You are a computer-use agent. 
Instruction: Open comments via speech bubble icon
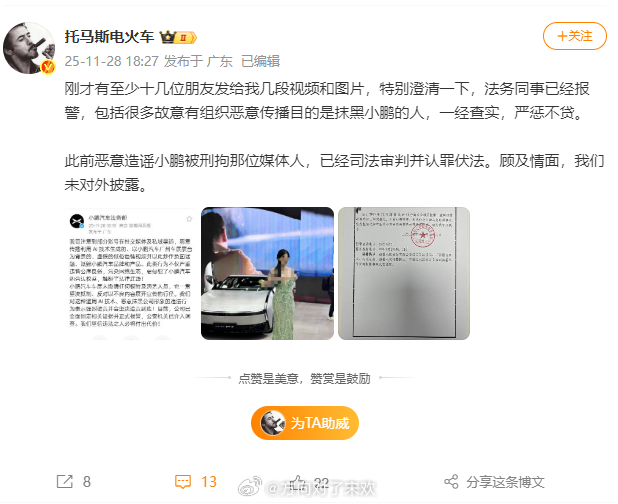[x=183, y=482]
